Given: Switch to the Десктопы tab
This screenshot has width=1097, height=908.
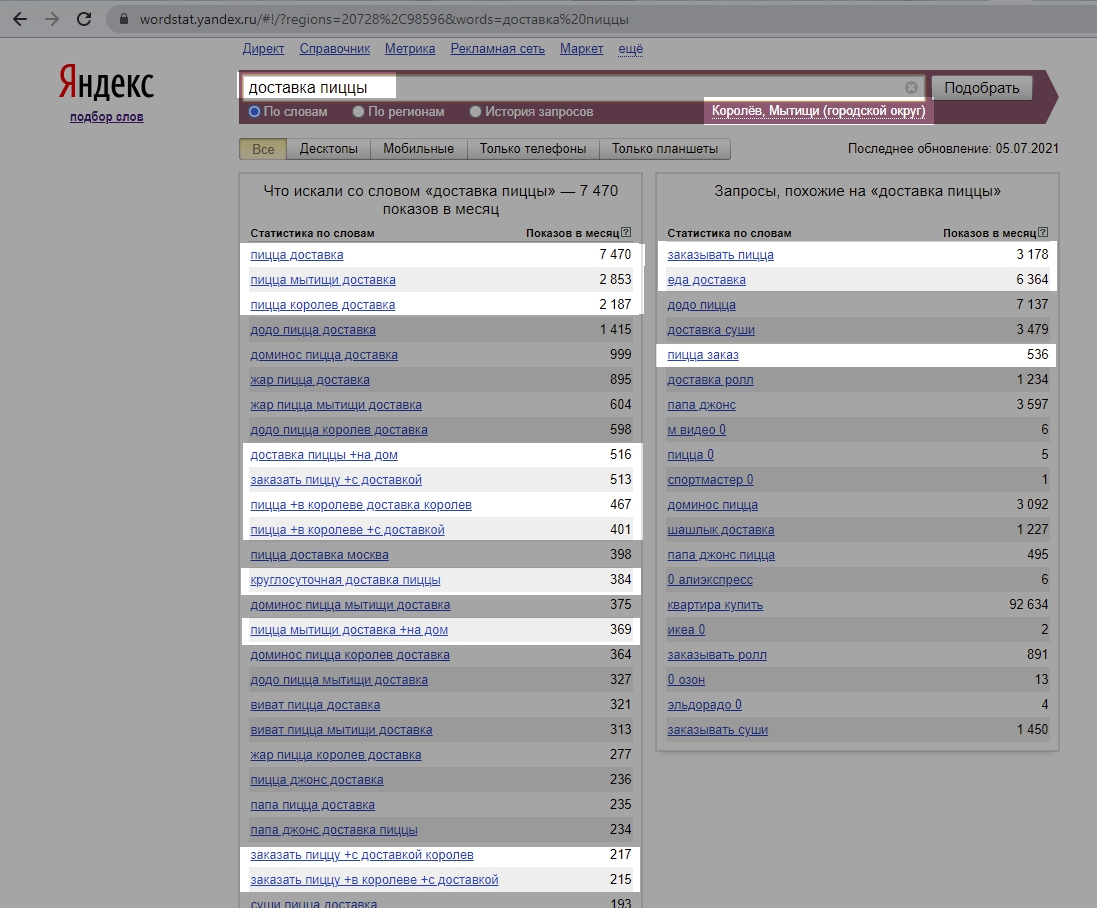Looking at the screenshot, I should (x=329, y=149).
